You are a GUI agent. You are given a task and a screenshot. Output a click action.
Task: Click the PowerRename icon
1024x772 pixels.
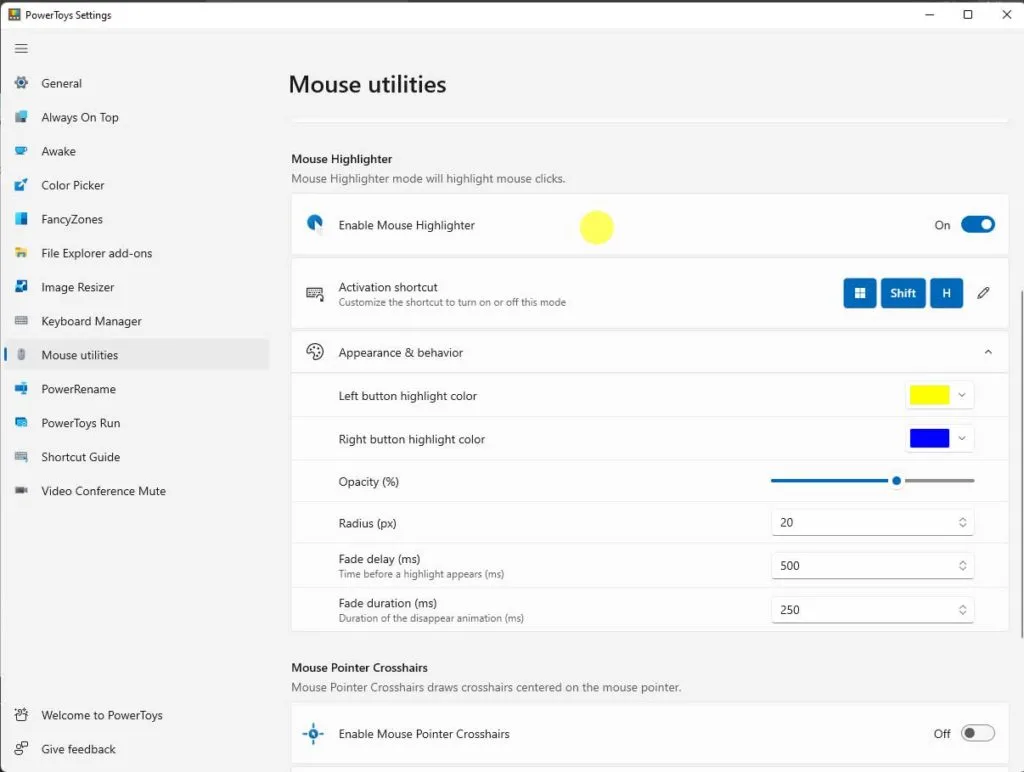[x=21, y=389]
